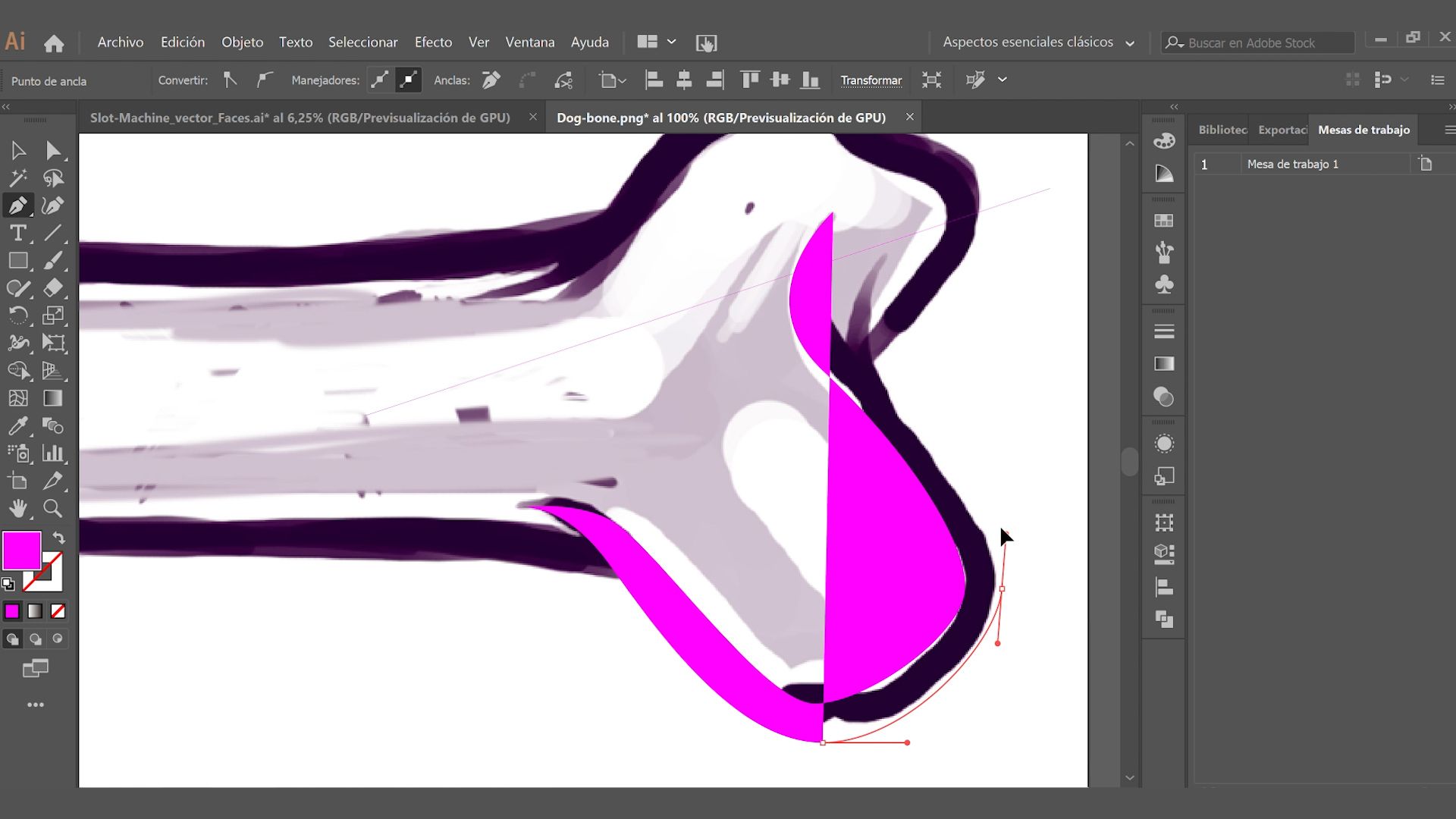Image resolution: width=1456 pixels, height=819 pixels.
Task: Select the Perspective Grid tool
Action: pos(53,371)
